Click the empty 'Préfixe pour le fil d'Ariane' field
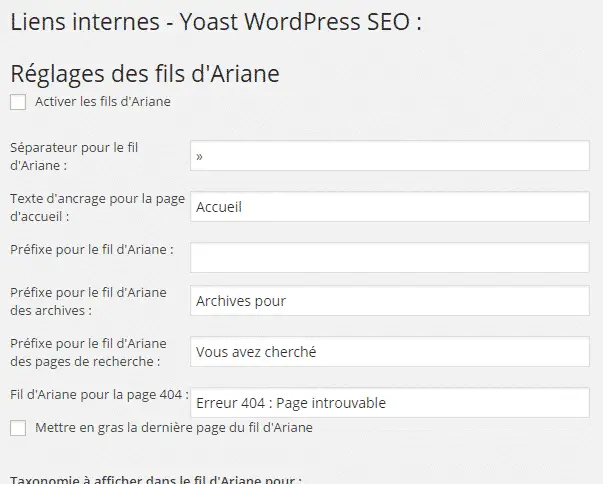Viewport: 603px width, 484px height. (390, 258)
